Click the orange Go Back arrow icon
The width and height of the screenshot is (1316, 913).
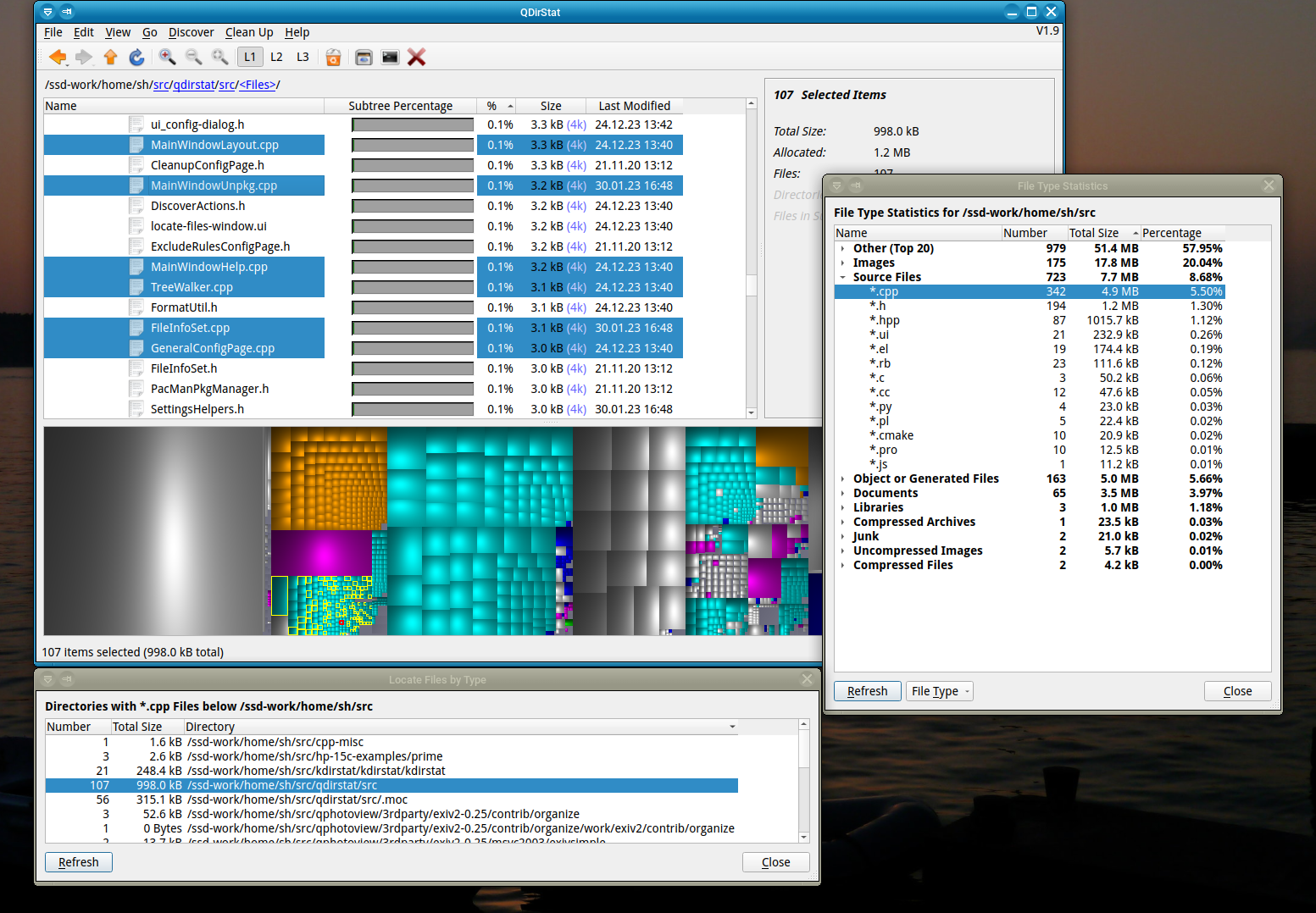click(x=58, y=57)
